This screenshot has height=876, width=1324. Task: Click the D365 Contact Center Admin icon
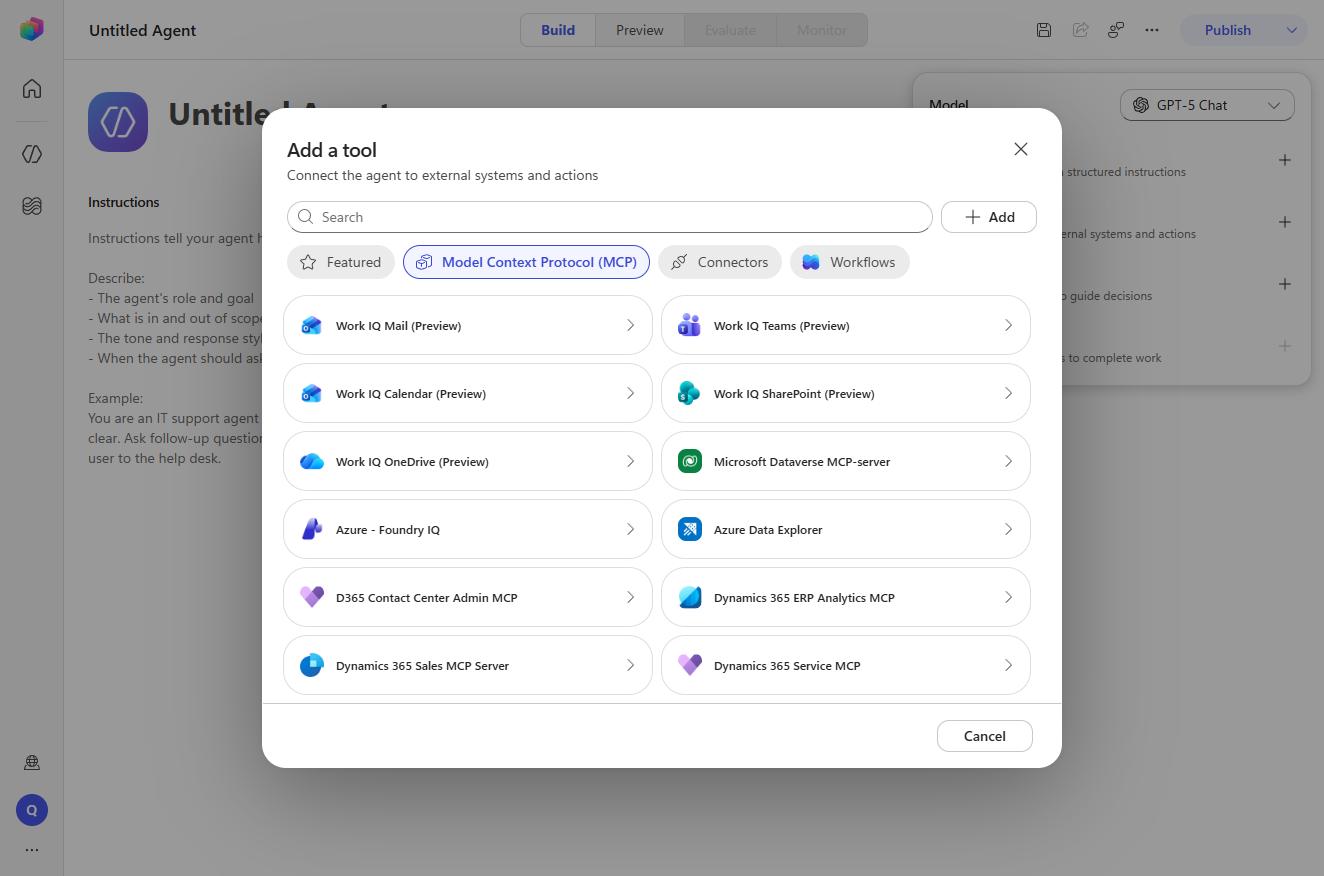click(x=312, y=597)
